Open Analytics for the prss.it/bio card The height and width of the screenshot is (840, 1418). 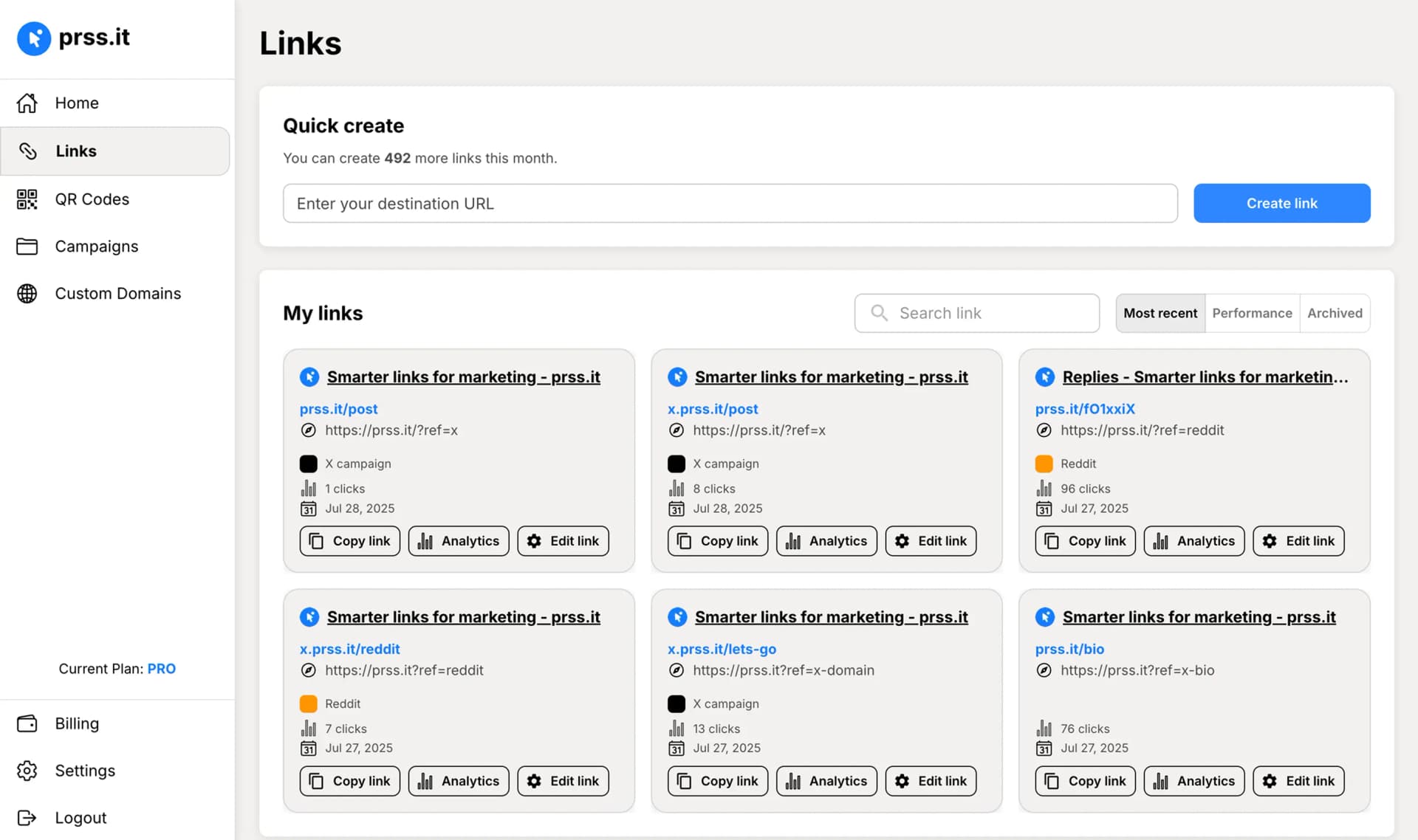point(1193,782)
